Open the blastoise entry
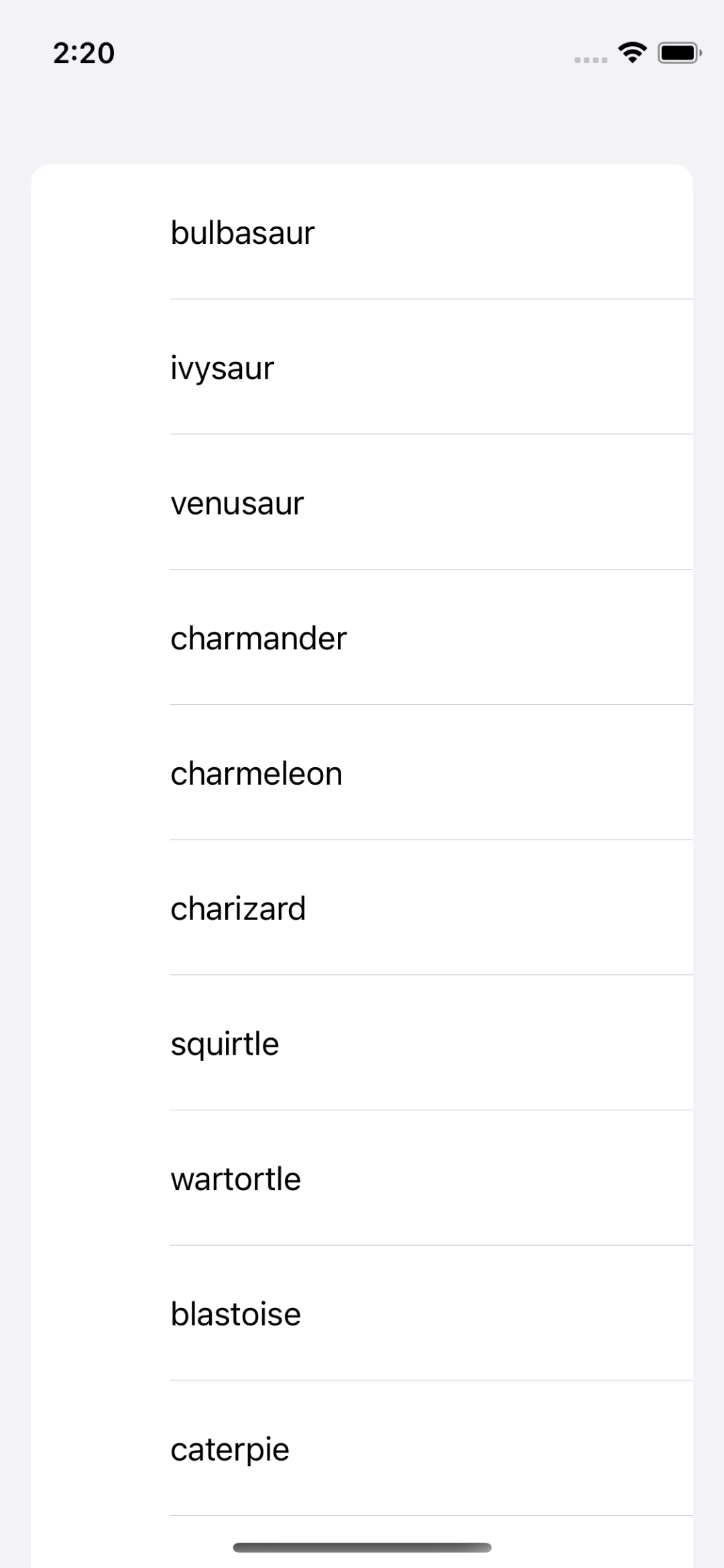The height and width of the screenshot is (1568, 724). click(236, 1314)
